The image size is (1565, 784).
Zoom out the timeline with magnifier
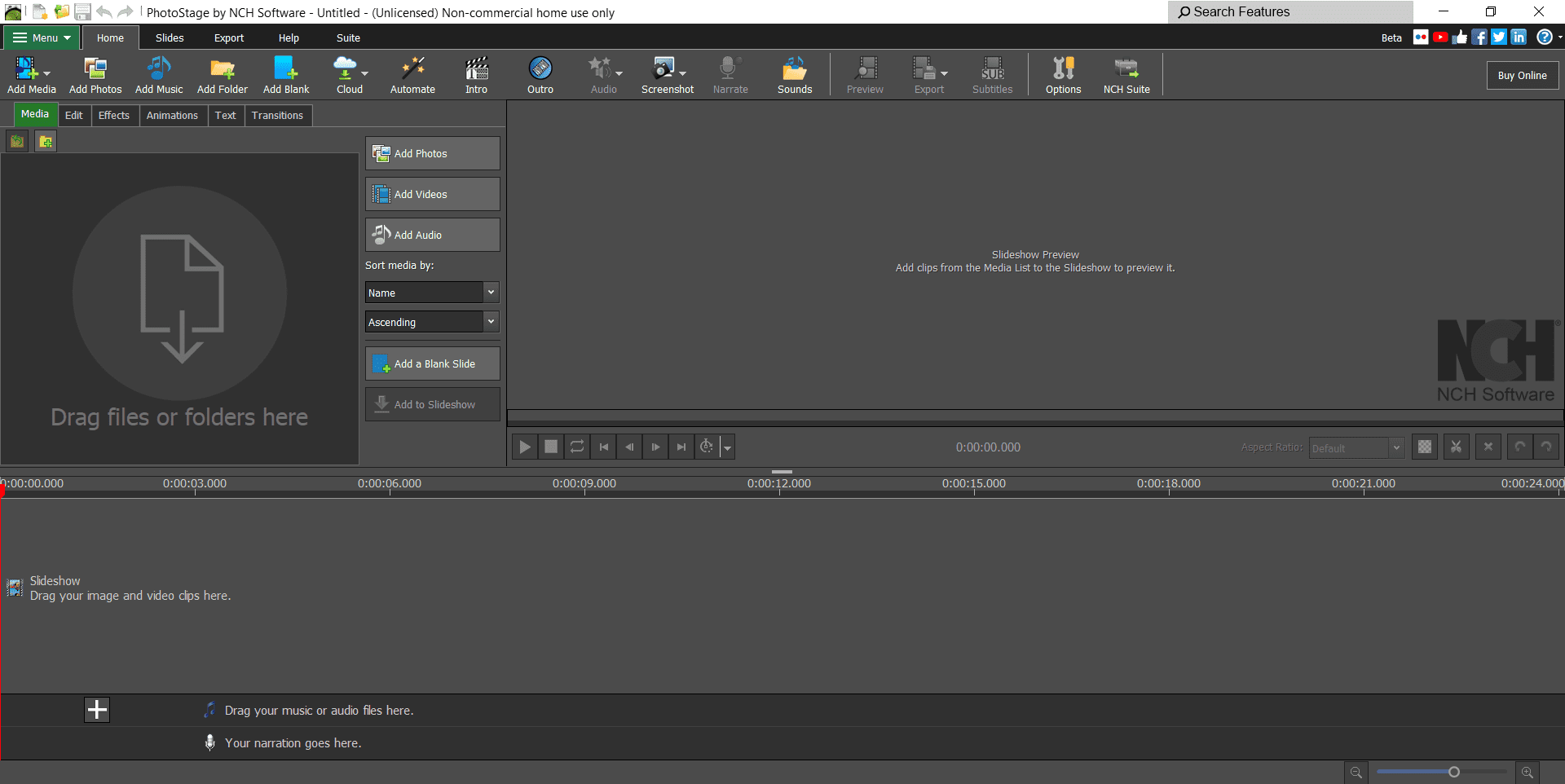pos(1356,772)
